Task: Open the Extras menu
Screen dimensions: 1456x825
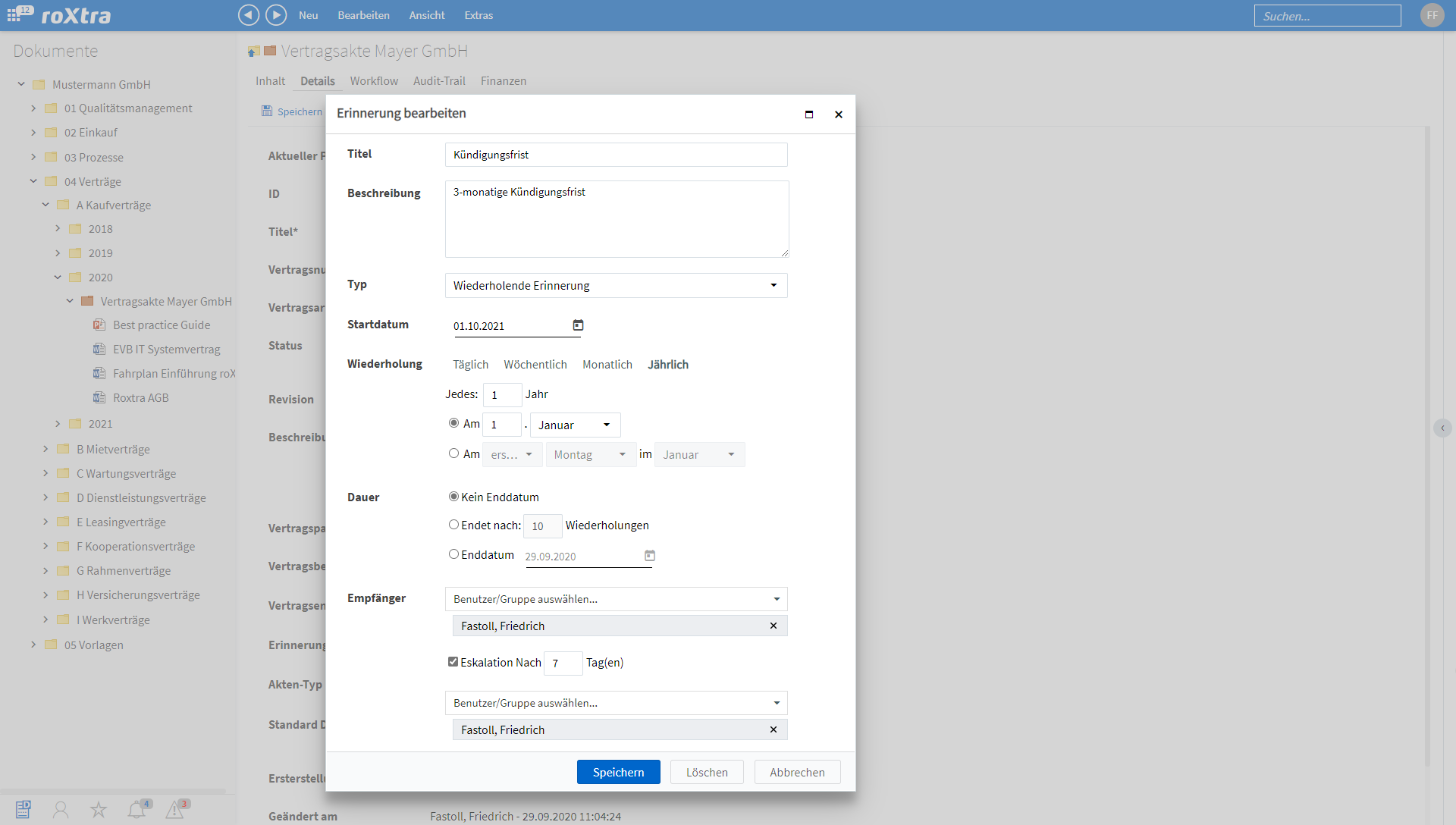Action: pyautogui.click(x=478, y=15)
